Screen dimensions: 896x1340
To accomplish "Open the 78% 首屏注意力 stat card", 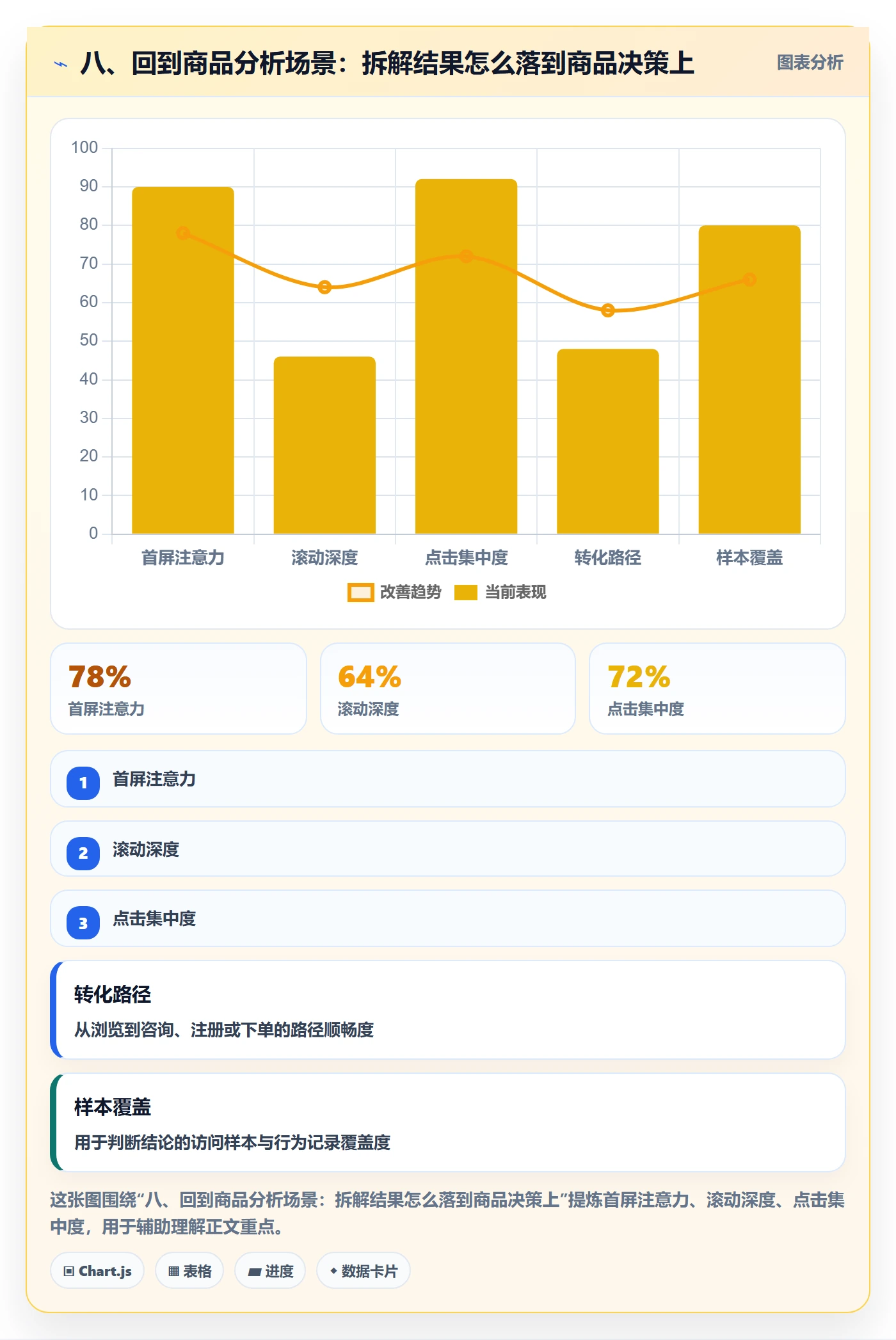I will click(179, 689).
